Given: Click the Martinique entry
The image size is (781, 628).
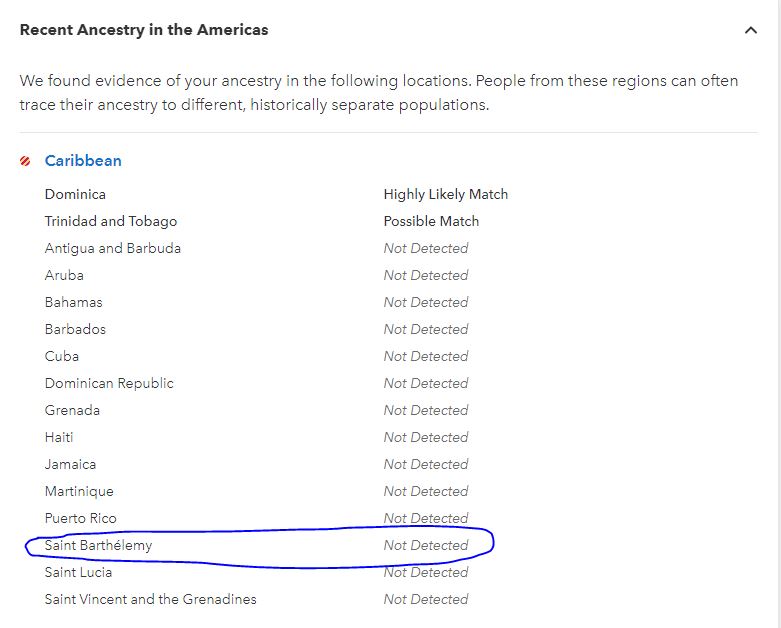Looking at the screenshot, I should [x=79, y=491].
